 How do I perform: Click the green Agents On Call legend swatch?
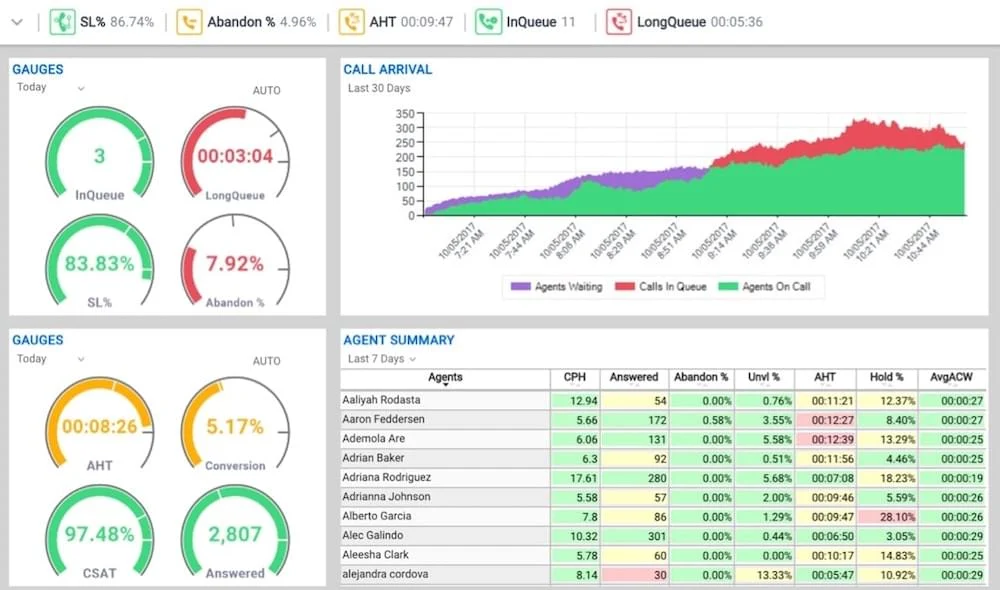(728, 286)
